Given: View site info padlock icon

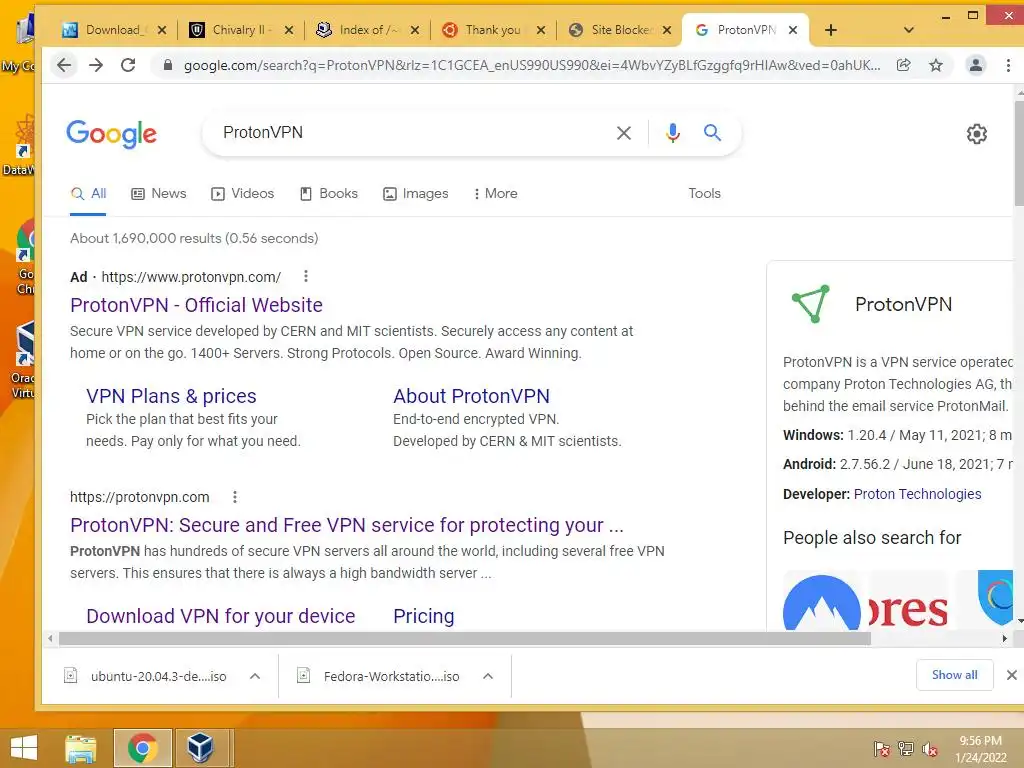Looking at the screenshot, I should tap(168, 65).
